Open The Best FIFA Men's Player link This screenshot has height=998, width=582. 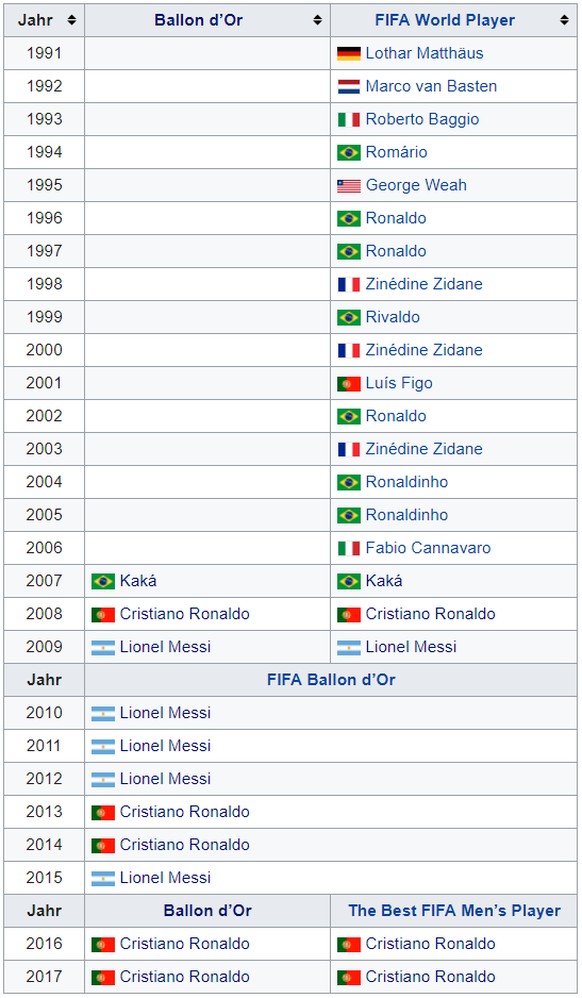click(454, 911)
